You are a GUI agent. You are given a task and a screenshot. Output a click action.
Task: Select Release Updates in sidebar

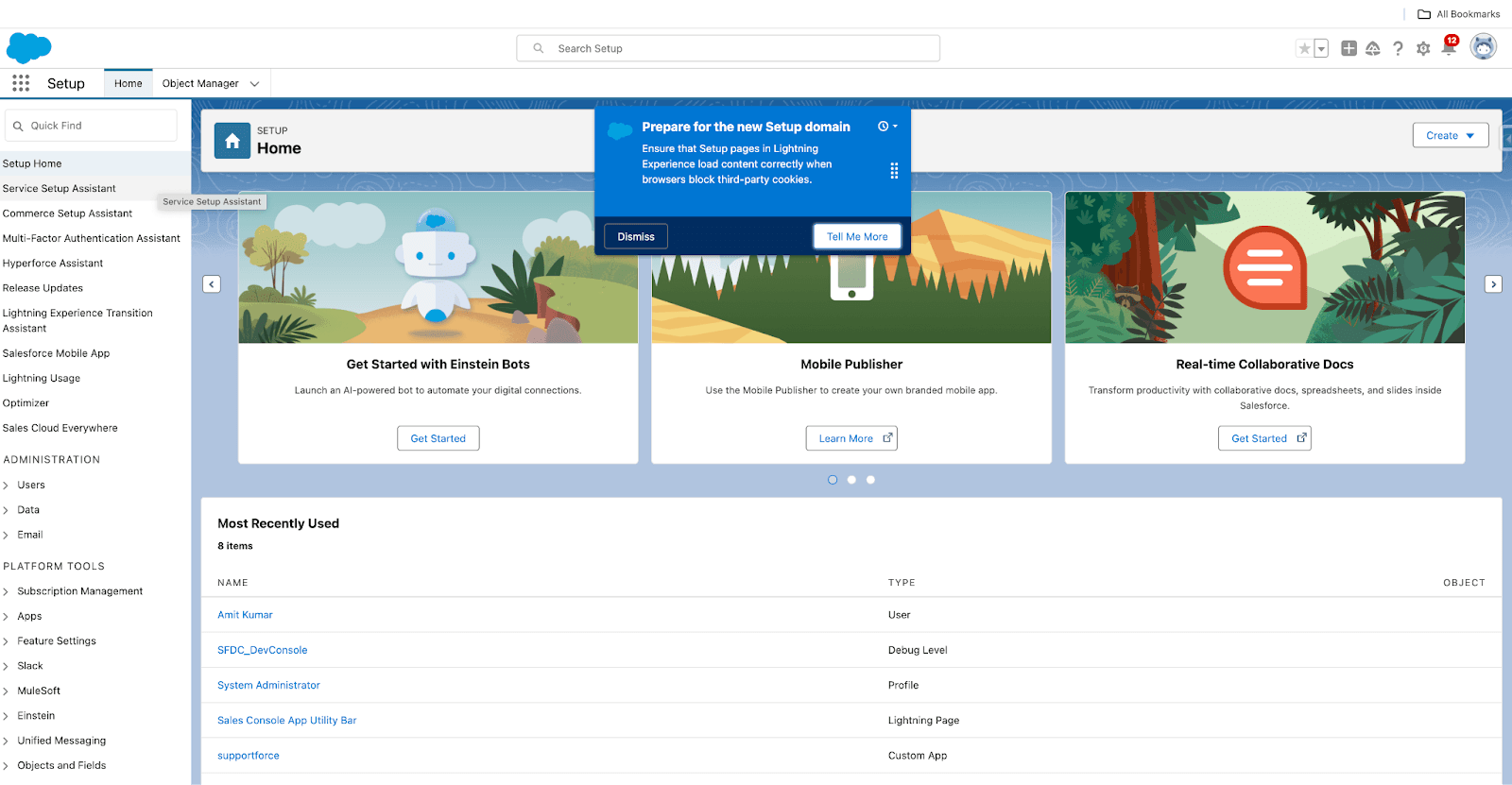coord(43,288)
